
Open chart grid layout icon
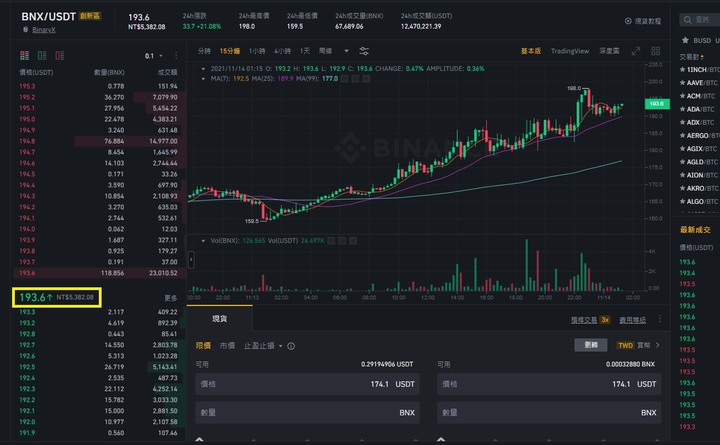[656, 51]
